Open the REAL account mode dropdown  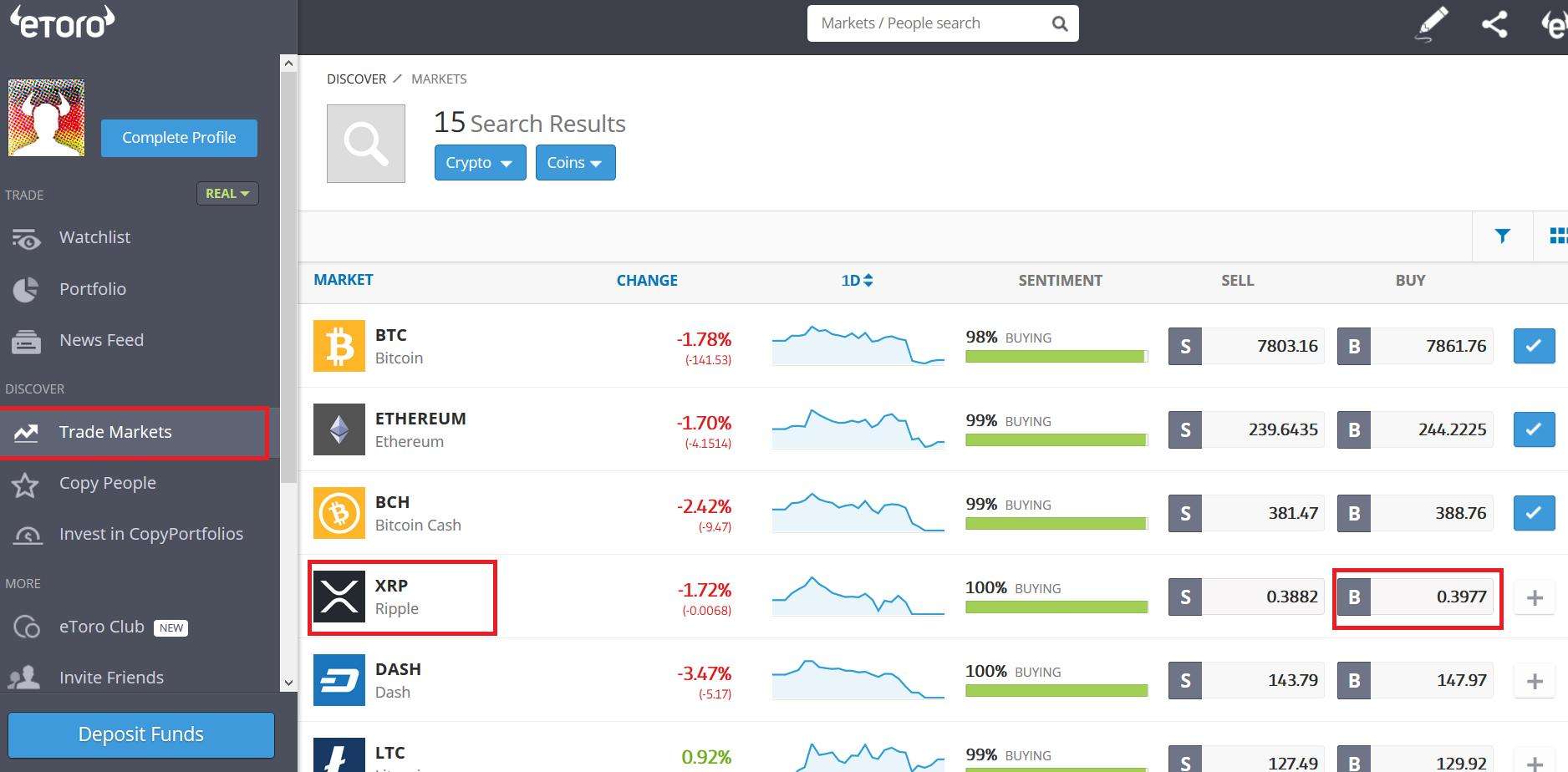227,193
